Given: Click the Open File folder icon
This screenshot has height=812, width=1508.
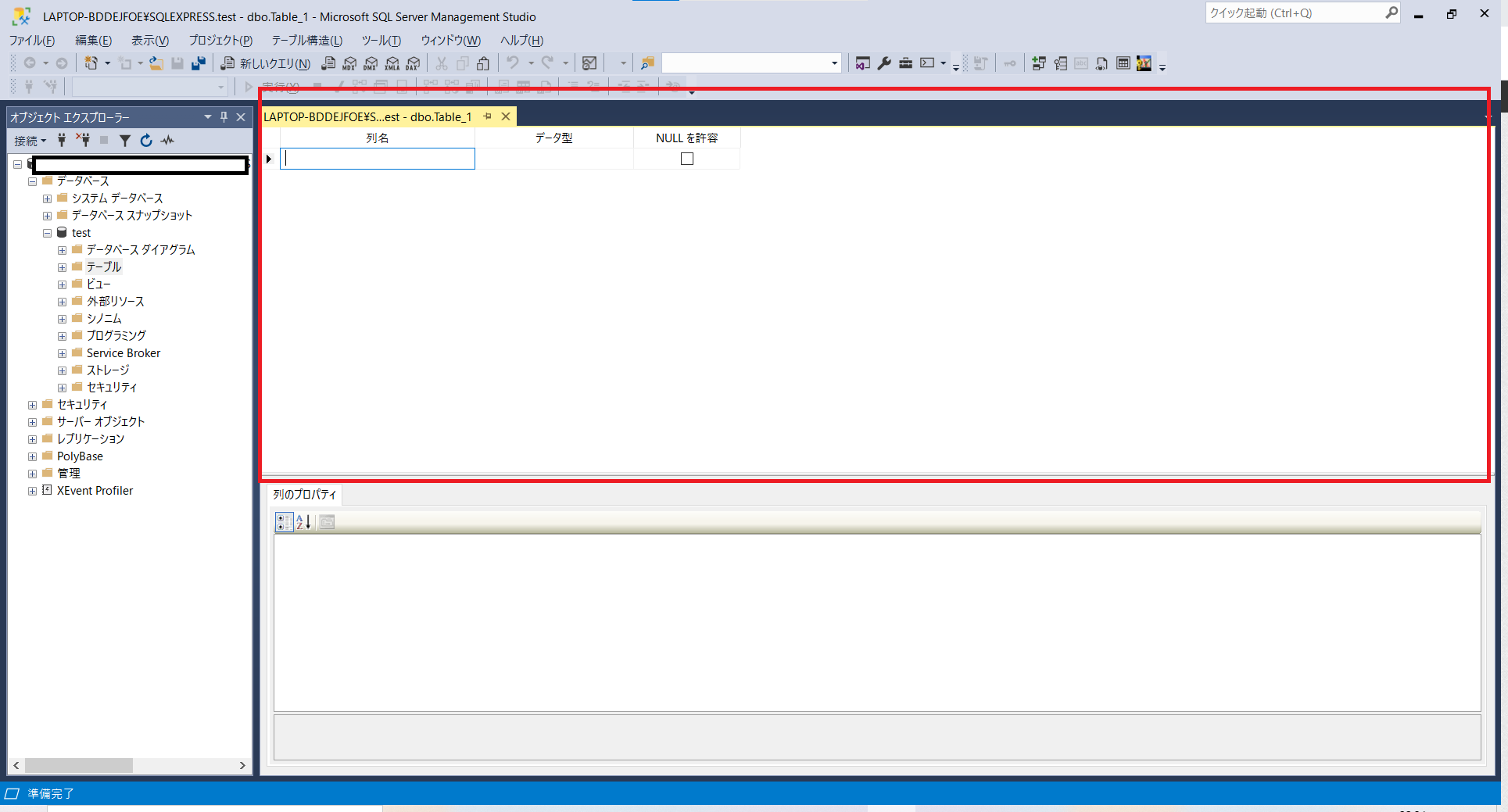Looking at the screenshot, I should [156, 63].
